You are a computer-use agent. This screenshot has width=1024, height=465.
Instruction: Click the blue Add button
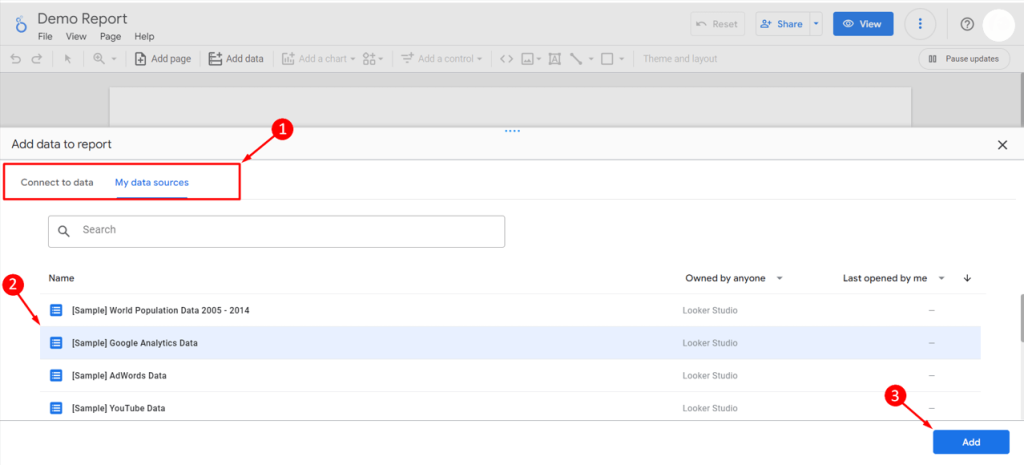pos(971,442)
